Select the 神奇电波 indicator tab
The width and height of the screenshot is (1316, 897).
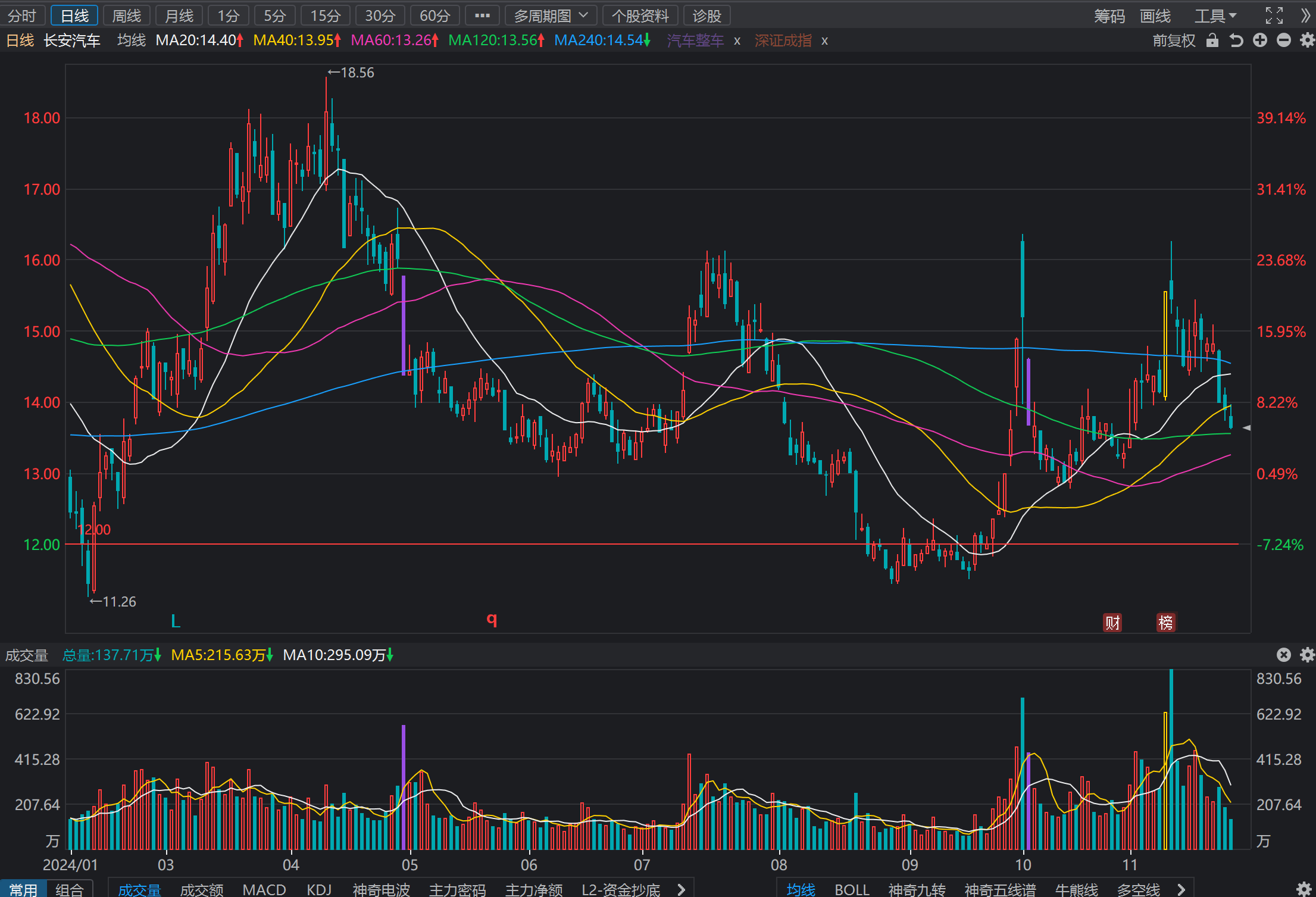[381, 890]
